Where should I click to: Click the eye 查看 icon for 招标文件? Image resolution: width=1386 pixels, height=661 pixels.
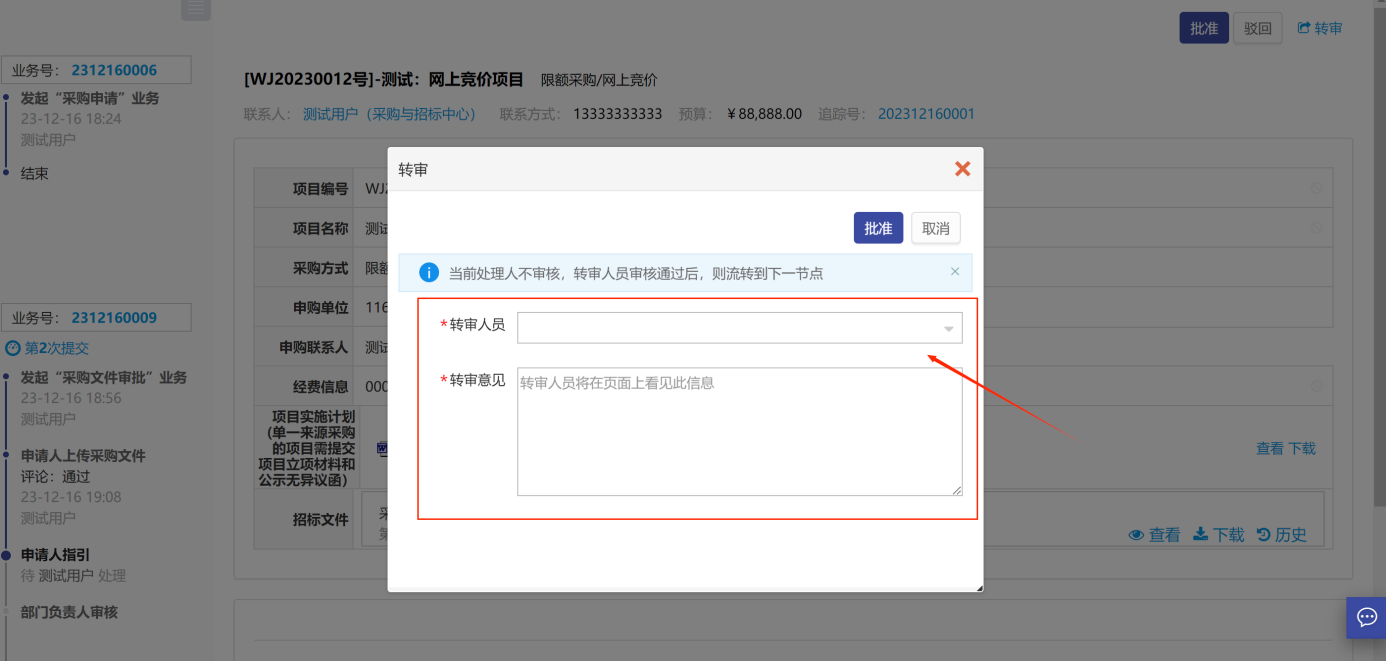point(1136,535)
